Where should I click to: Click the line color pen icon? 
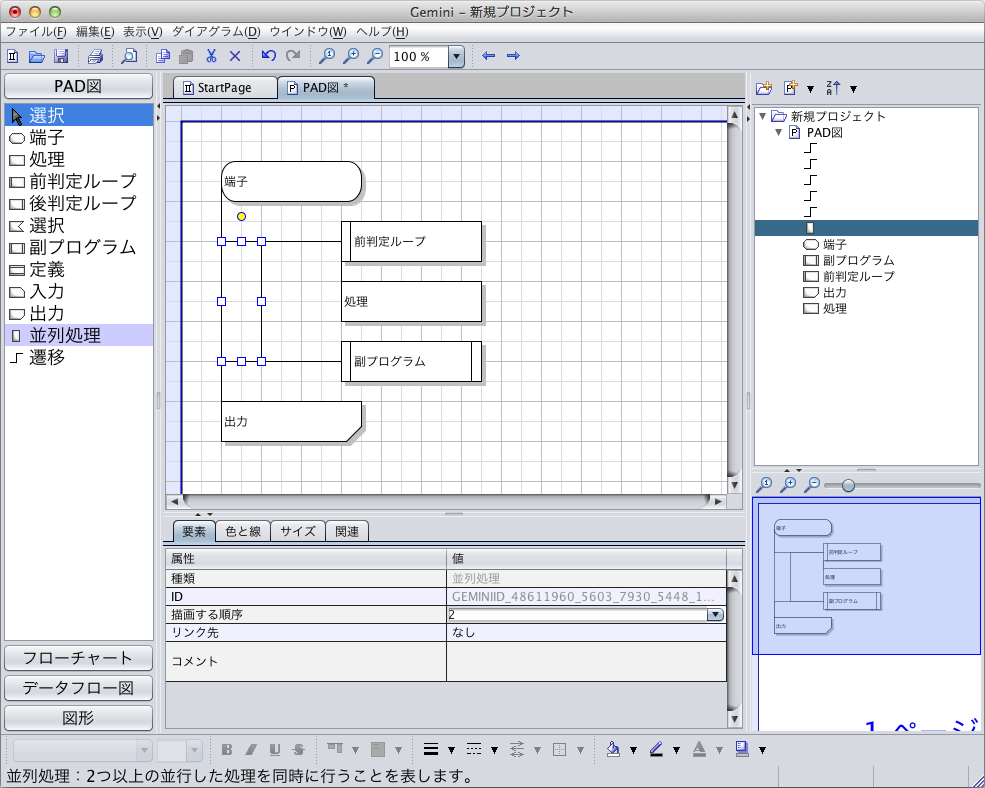[656, 749]
